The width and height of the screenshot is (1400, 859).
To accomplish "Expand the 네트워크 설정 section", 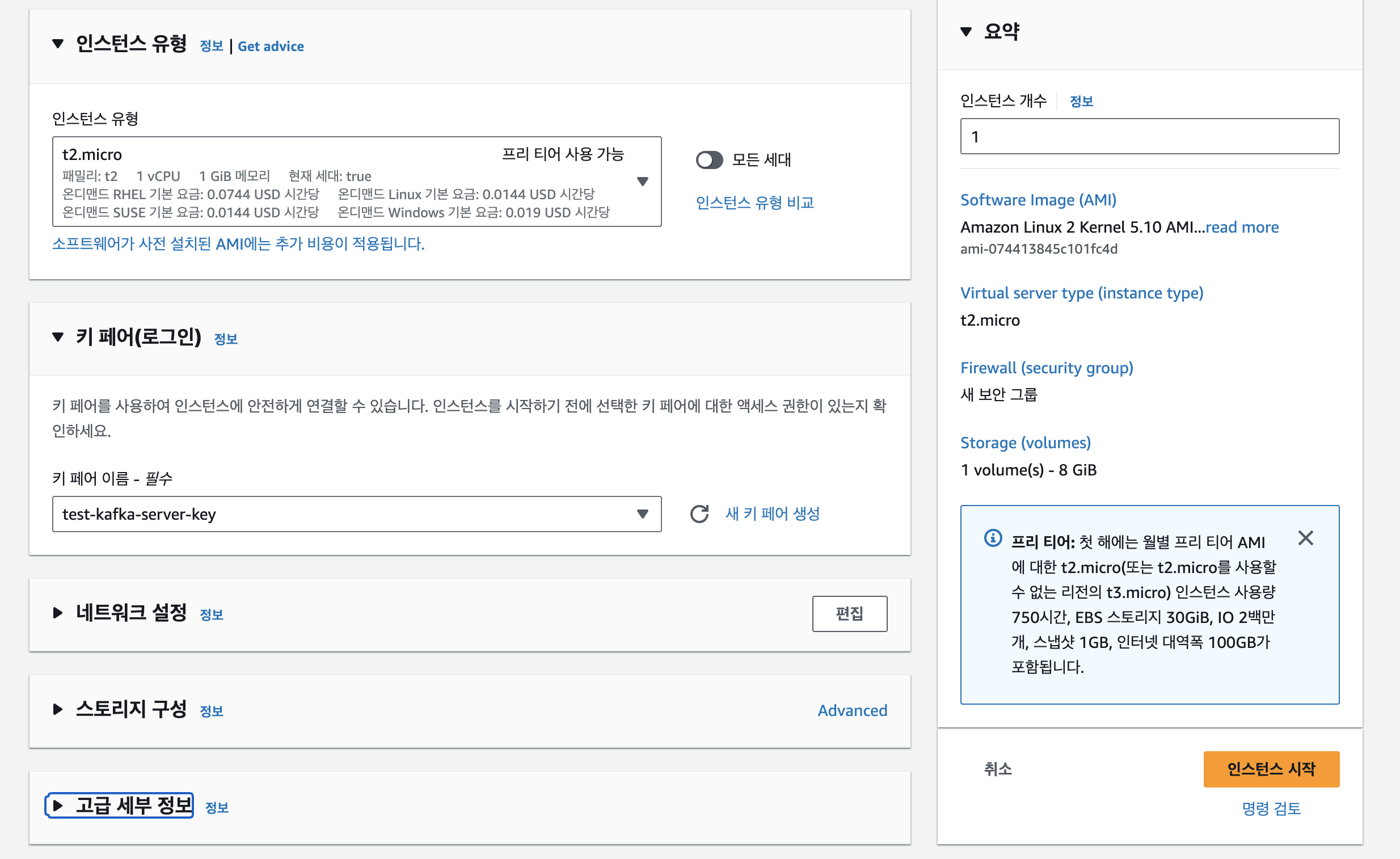I will pyautogui.click(x=58, y=612).
